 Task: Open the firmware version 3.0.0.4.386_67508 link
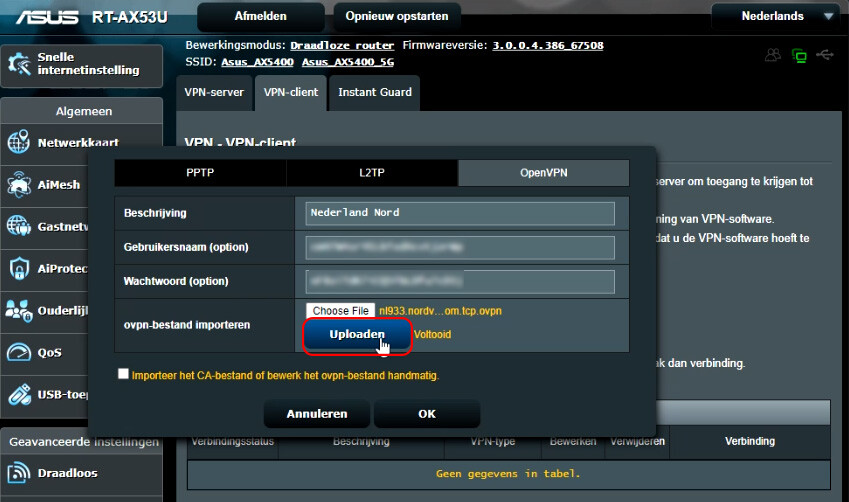[548, 45]
